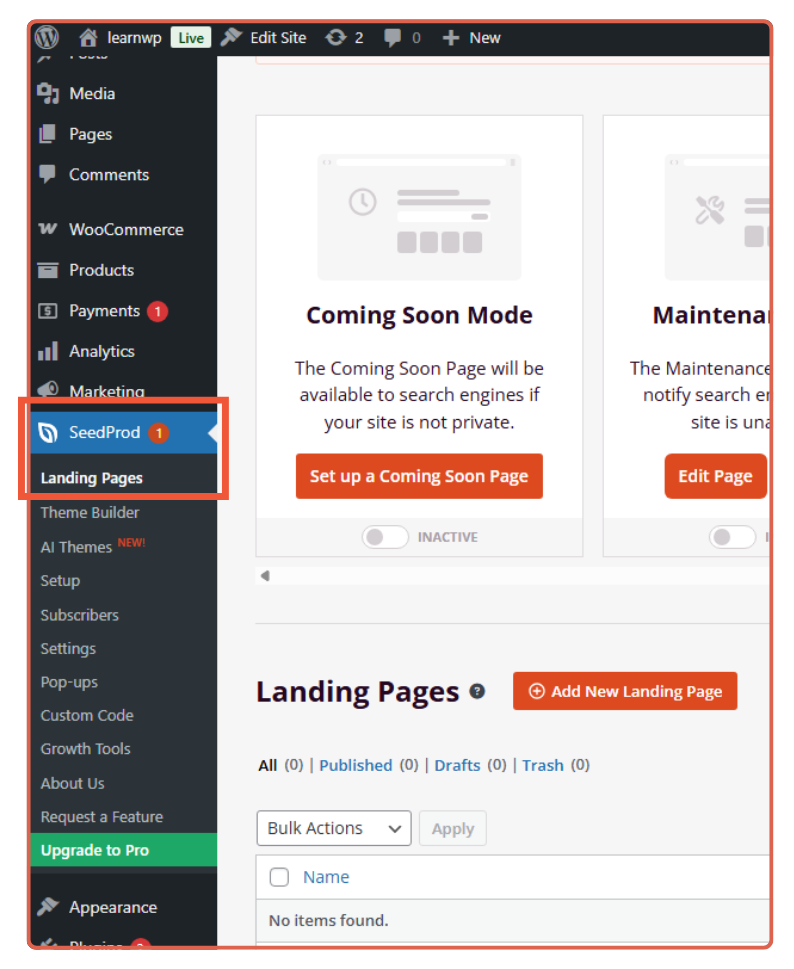Toggle the Maintenance Mode switch

click(x=731, y=537)
